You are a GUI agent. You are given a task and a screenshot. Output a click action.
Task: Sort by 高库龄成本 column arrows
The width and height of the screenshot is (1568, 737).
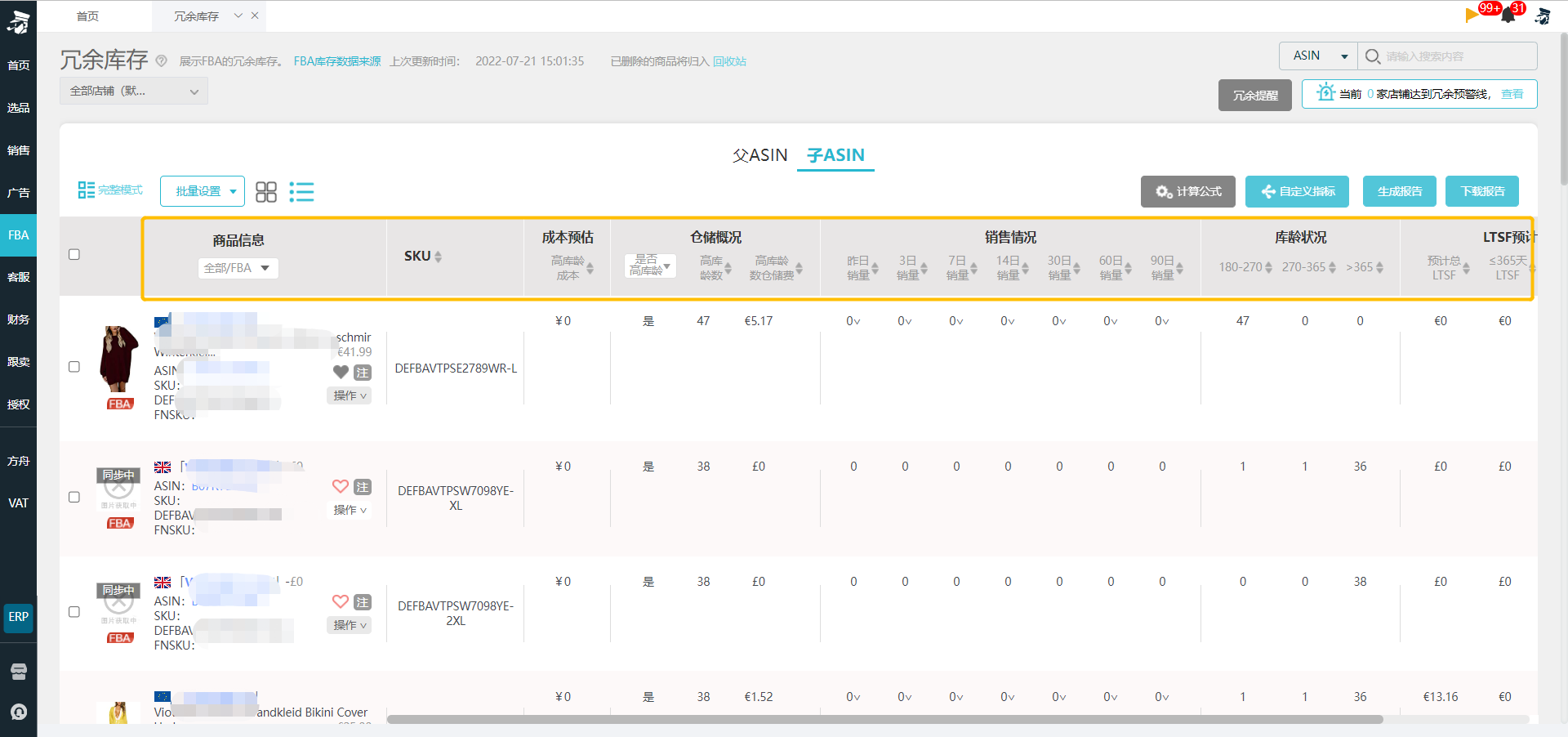click(x=590, y=267)
